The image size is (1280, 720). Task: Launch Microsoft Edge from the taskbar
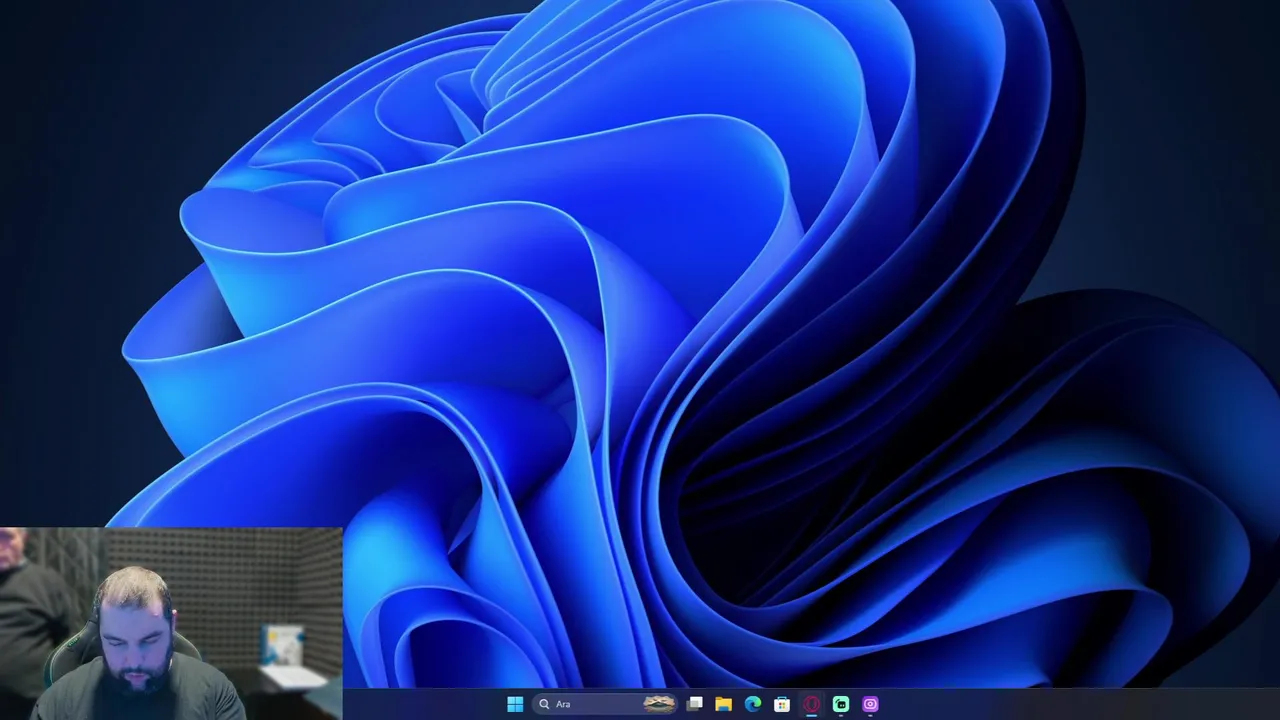pos(753,704)
